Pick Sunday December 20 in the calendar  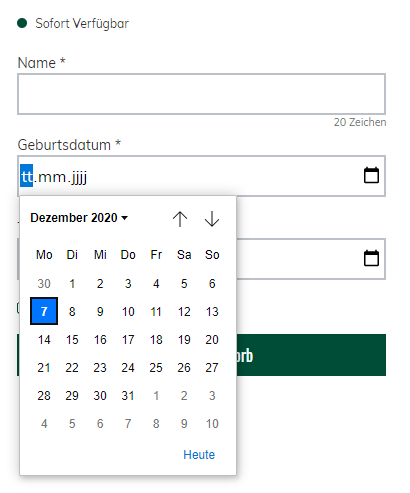pos(212,340)
